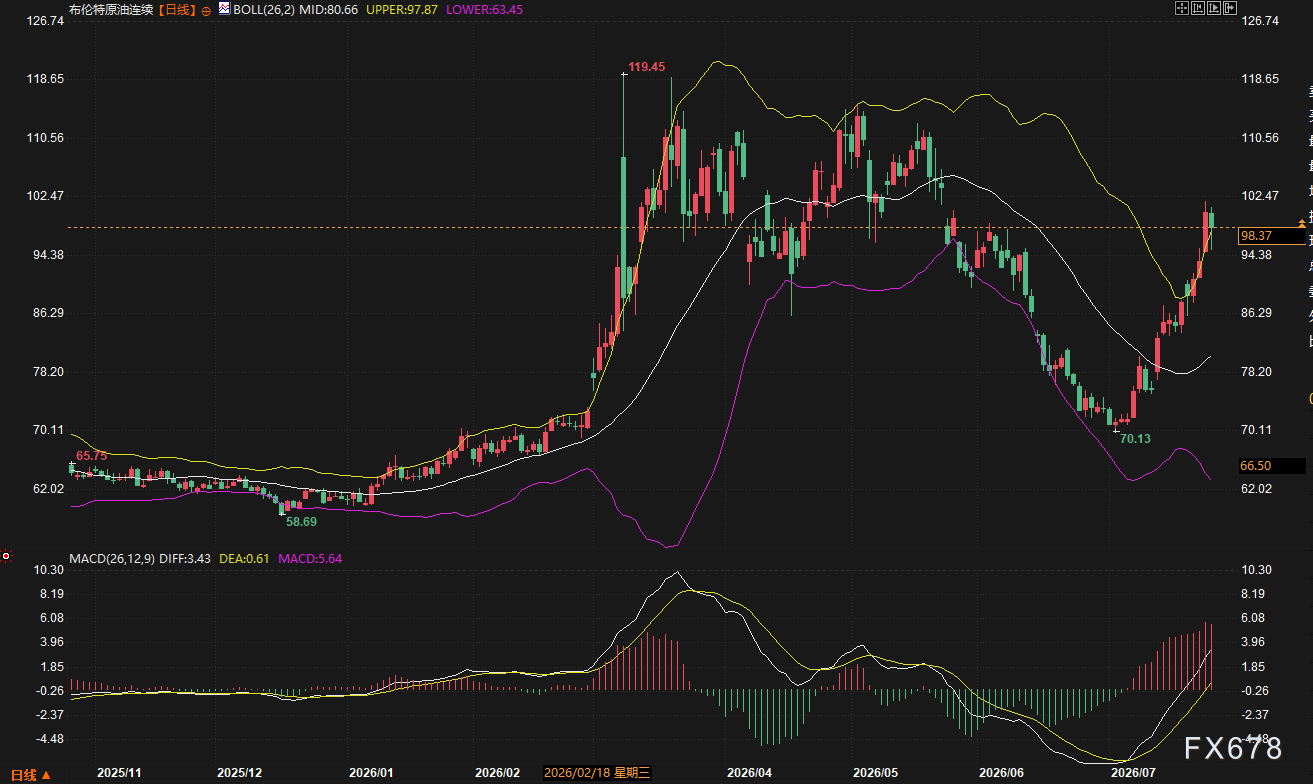Image resolution: width=1313 pixels, height=784 pixels.
Task: Click the BOLL indicator chart icon
Action: (224, 9)
